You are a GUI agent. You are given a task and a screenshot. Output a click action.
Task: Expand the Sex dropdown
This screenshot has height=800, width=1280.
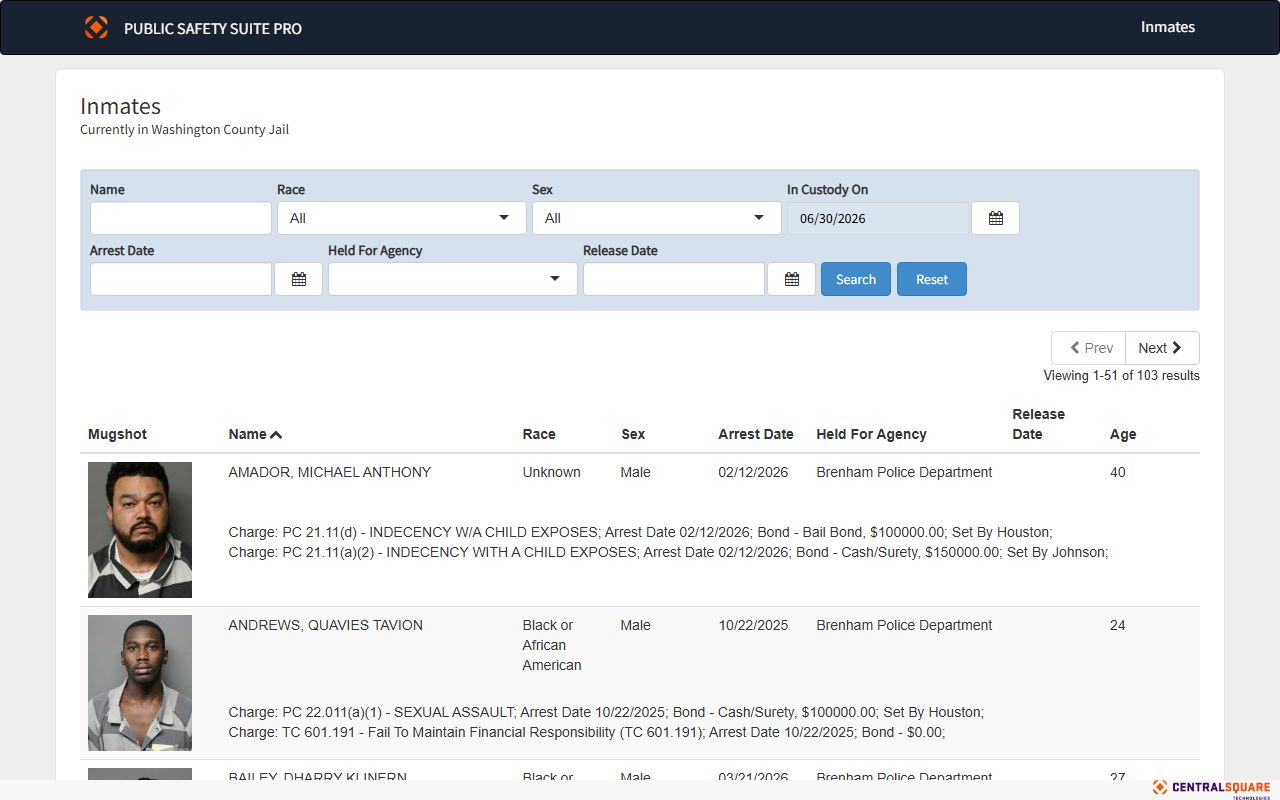tap(657, 218)
